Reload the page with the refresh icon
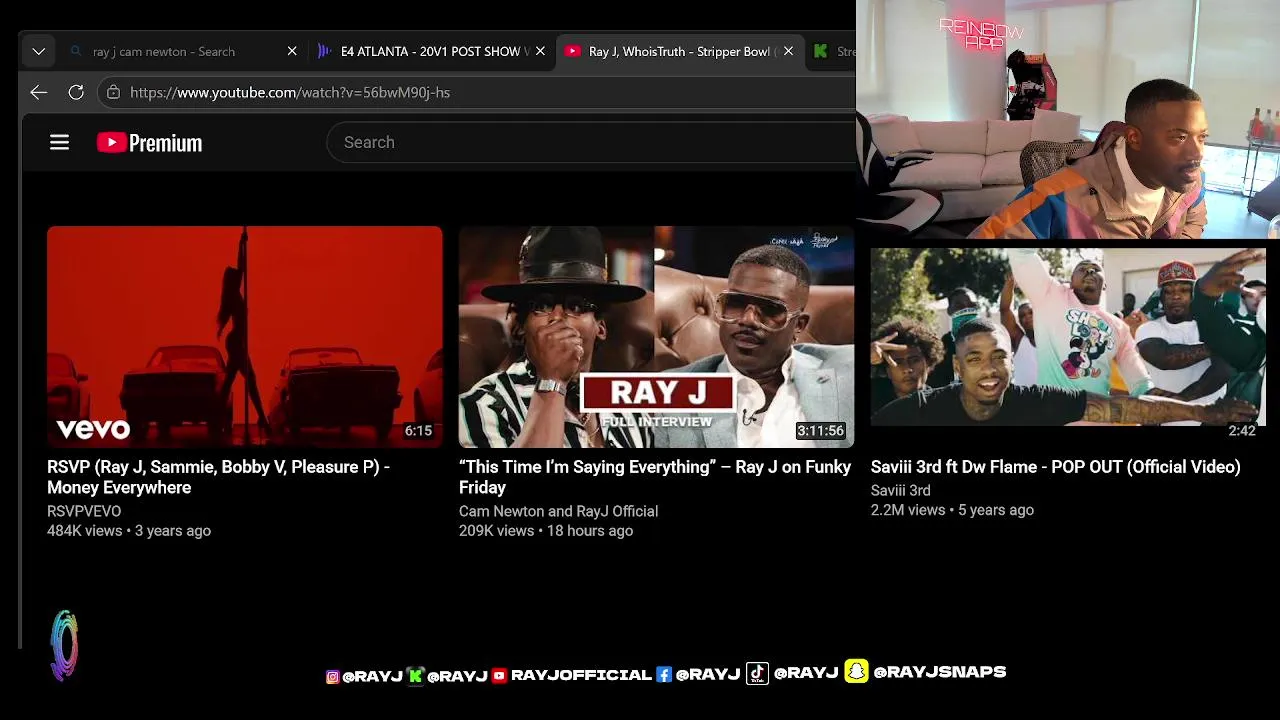This screenshot has width=1280, height=720. click(x=76, y=92)
